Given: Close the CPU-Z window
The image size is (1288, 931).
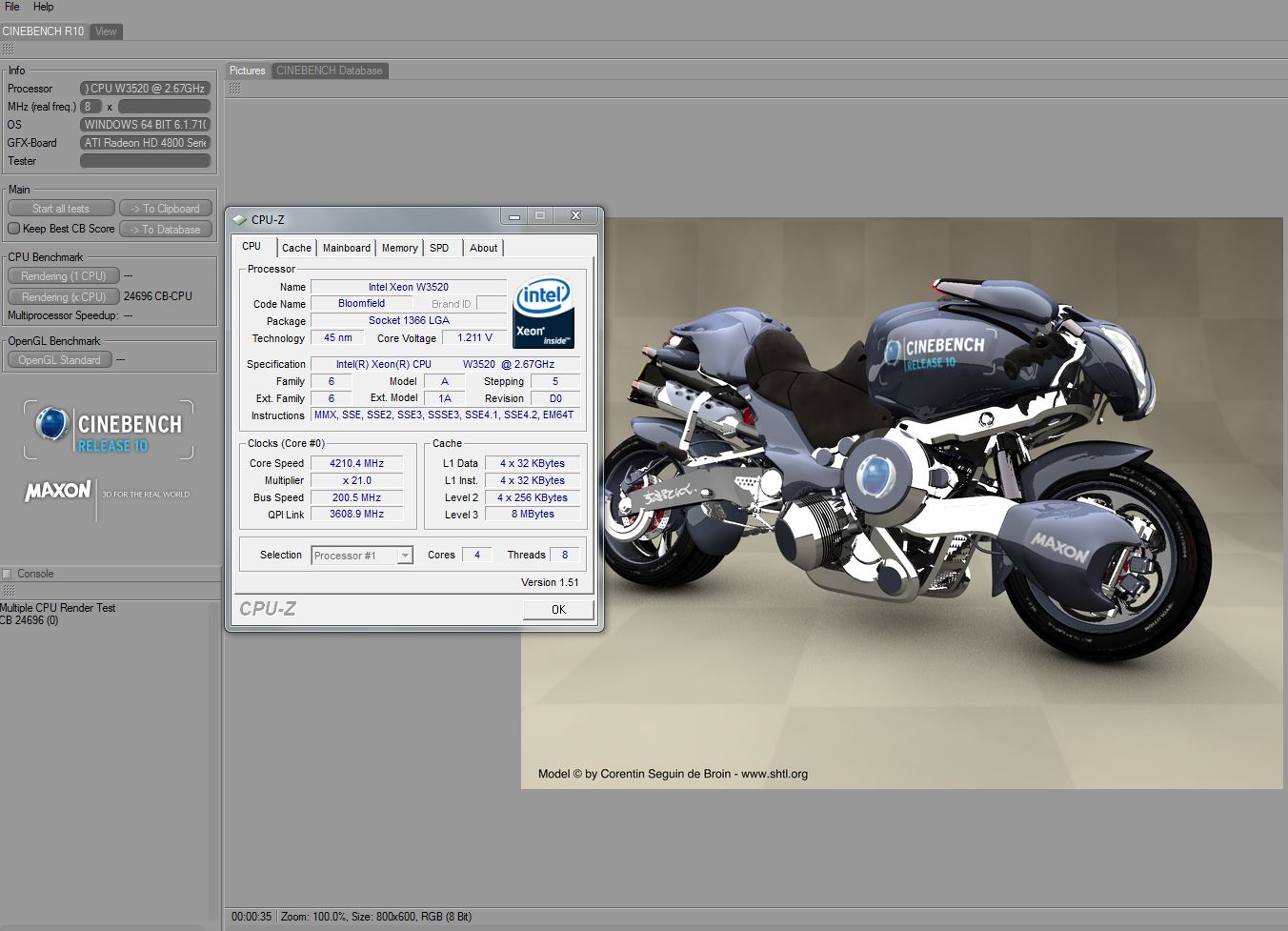Looking at the screenshot, I should [x=575, y=216].
